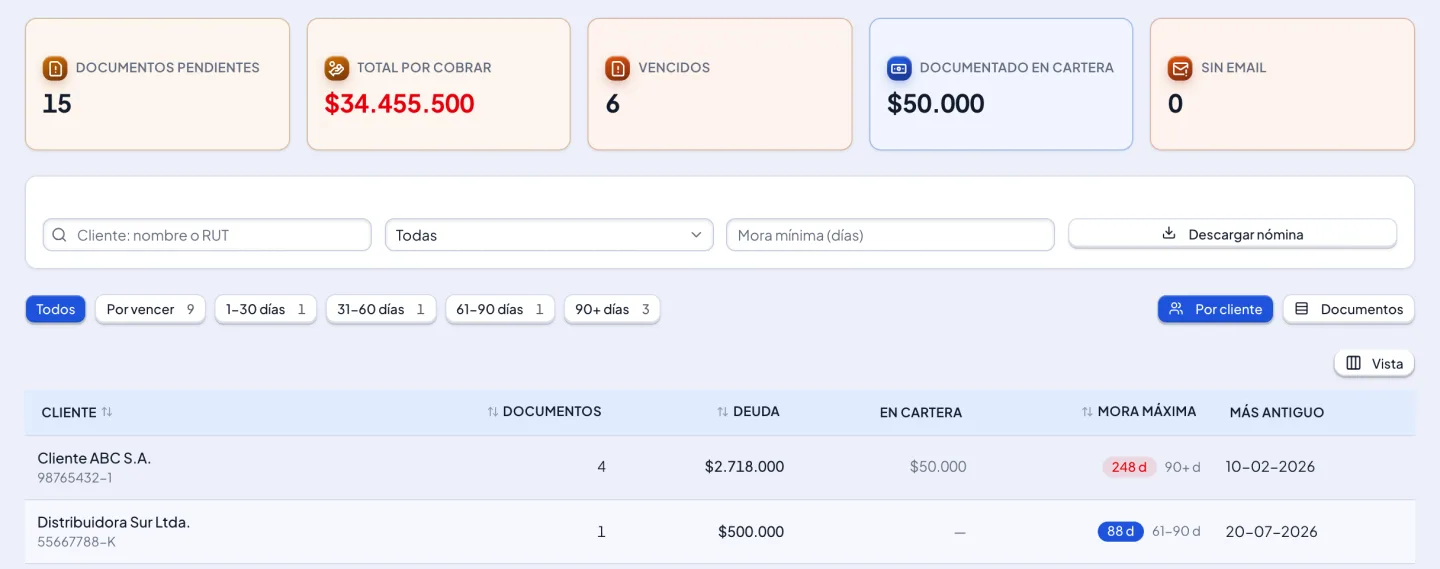The width and height of the screenshot is (1440, 569).
Task: Open the Cliente ABC S.A. row
Action: [x=720, y=467]
